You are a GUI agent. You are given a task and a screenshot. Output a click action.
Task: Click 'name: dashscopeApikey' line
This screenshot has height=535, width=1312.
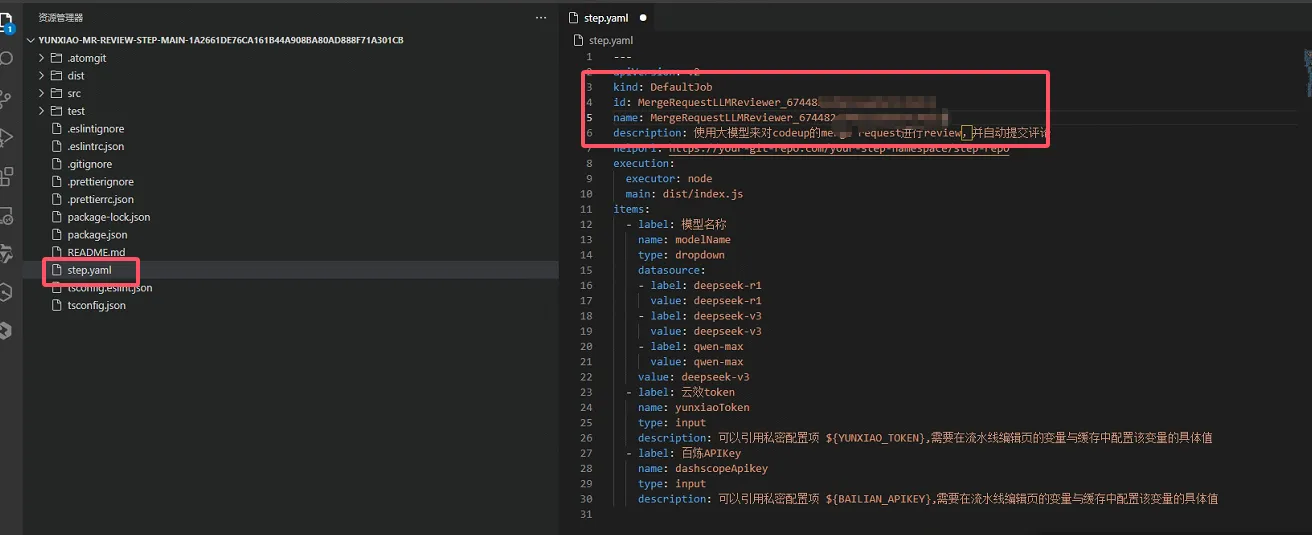pyautogui.click(x=703, y=468)
